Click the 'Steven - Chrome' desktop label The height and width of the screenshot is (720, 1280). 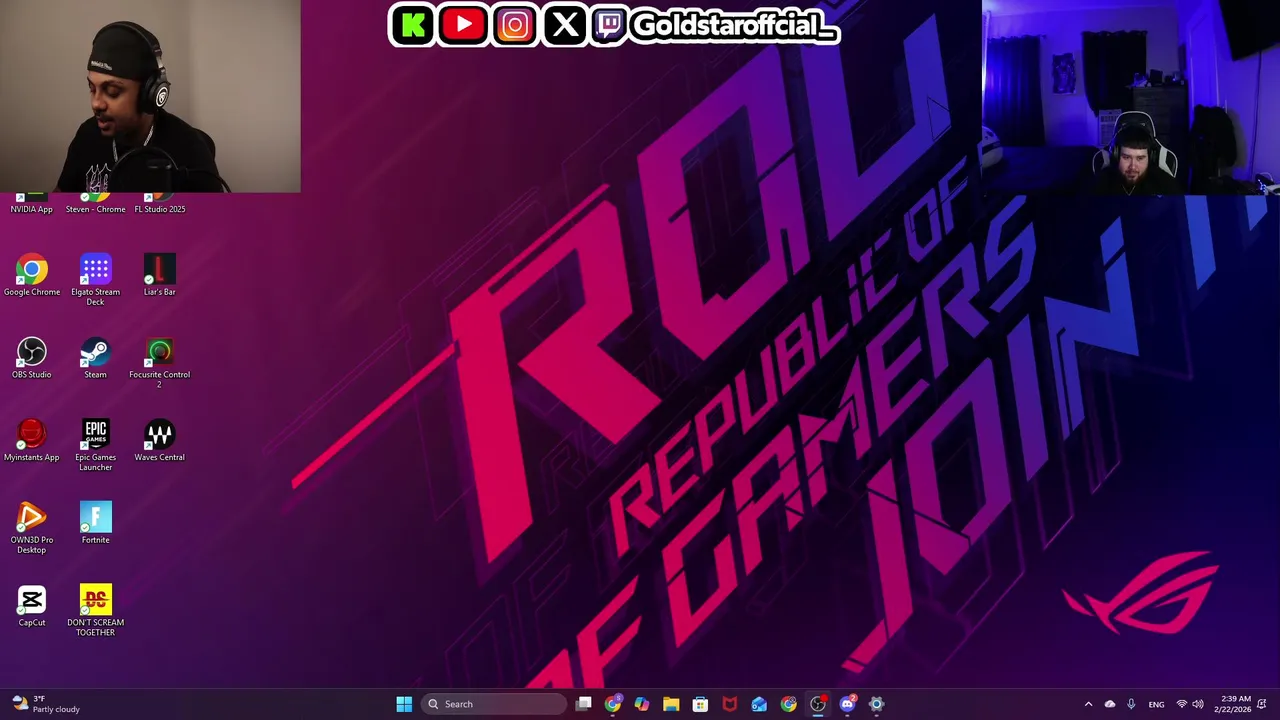(96, 209)
